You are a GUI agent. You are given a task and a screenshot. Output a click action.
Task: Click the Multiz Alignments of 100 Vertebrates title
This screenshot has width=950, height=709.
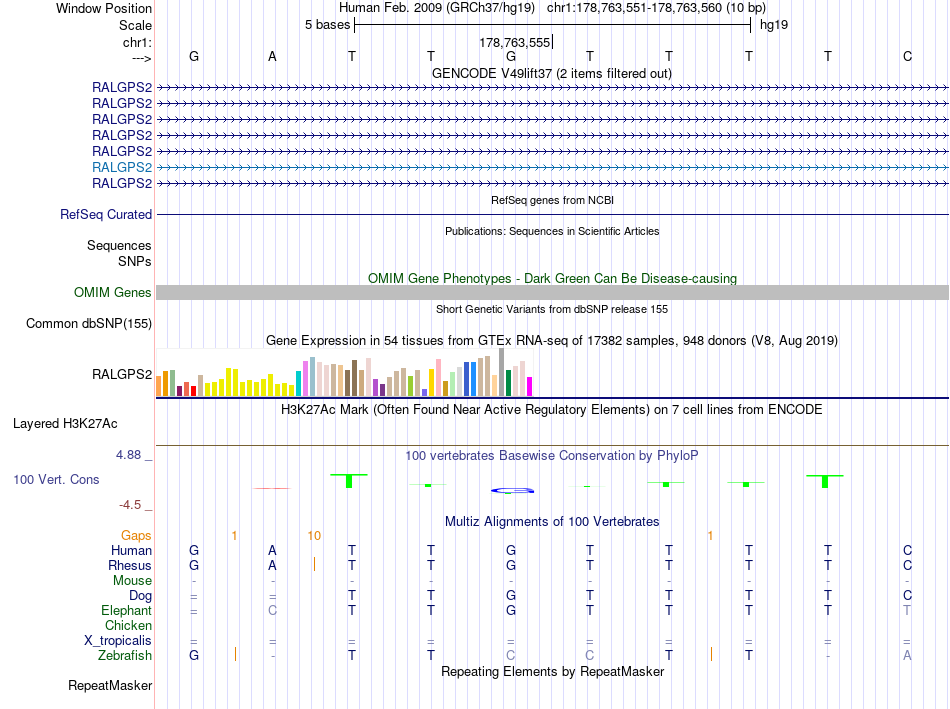(552, 522)
